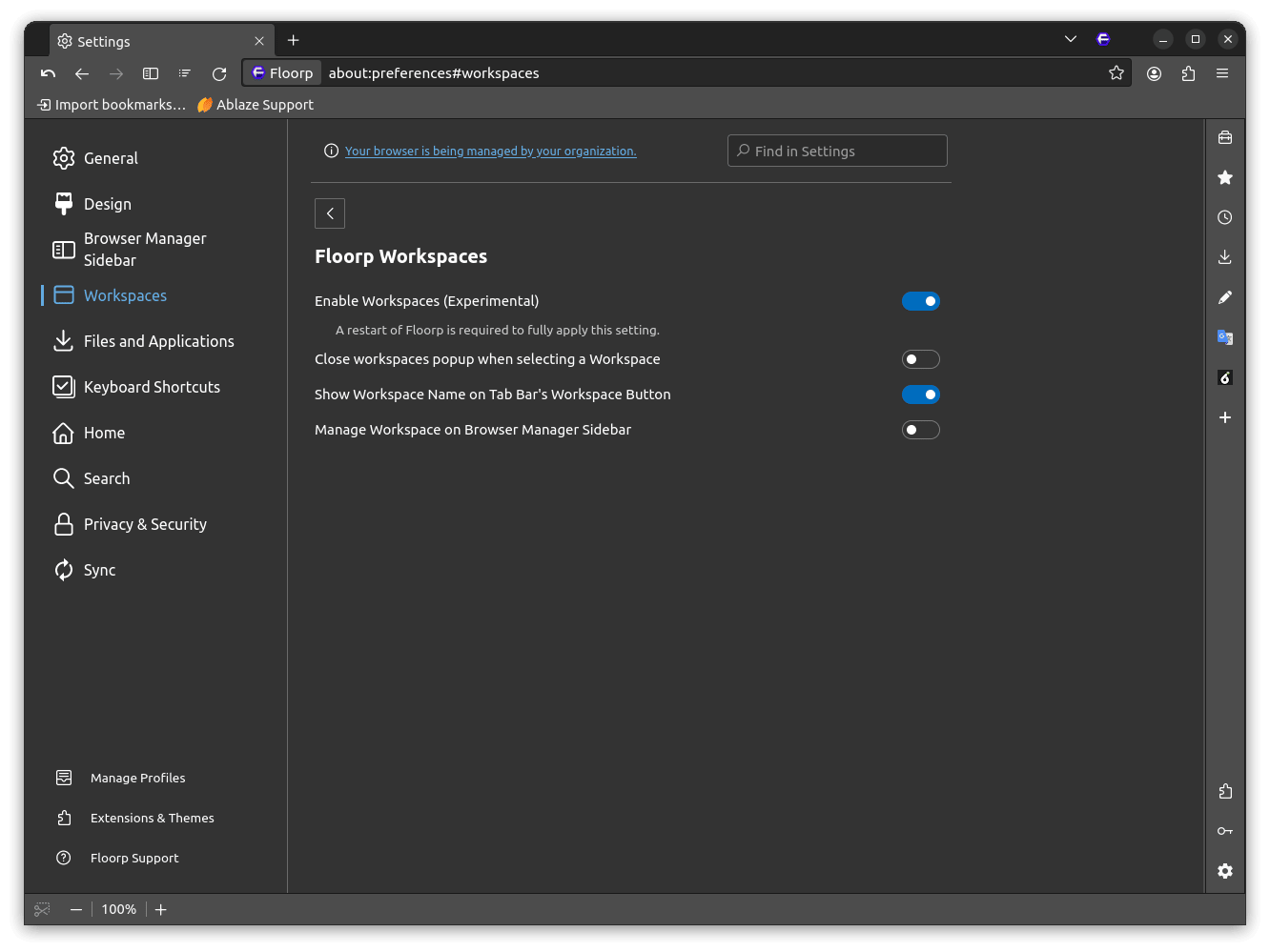Focus the Find in Settings search field
Viewport: 1270px width, 952px height.
pyautogui.click(x=837, y=151)
